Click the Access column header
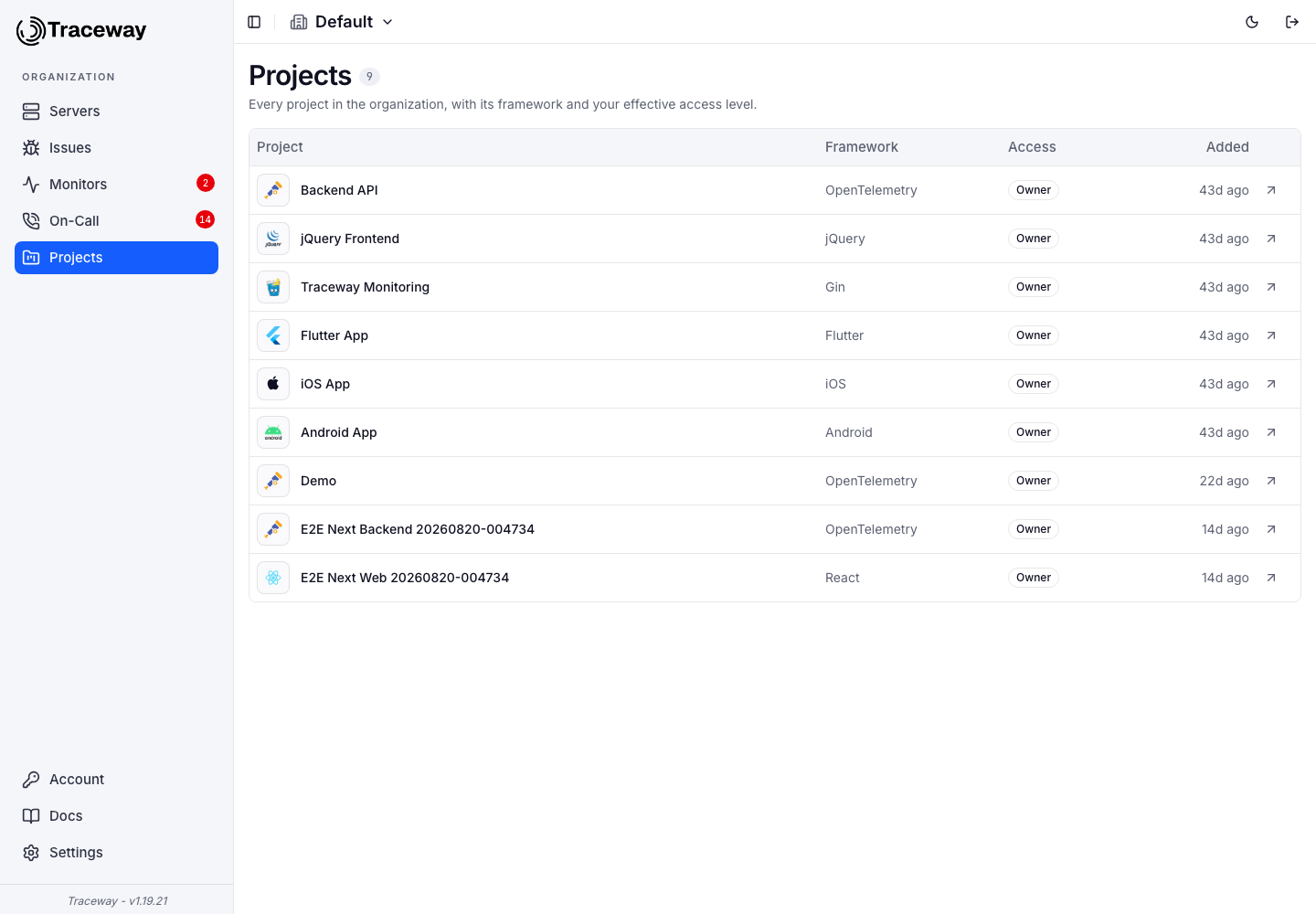Screen dimensions: 1316x914 (1032, 147)
